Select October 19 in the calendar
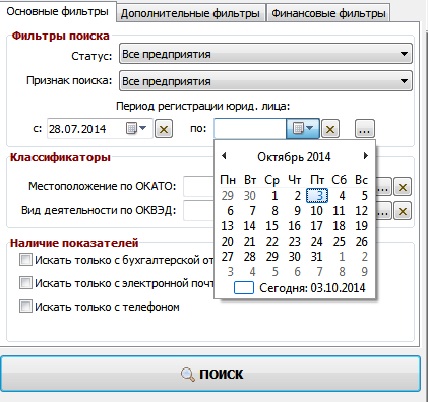Image resolution: width=428 pixels, height=402 pixels. pyautogui.click(x=361, y=226)
